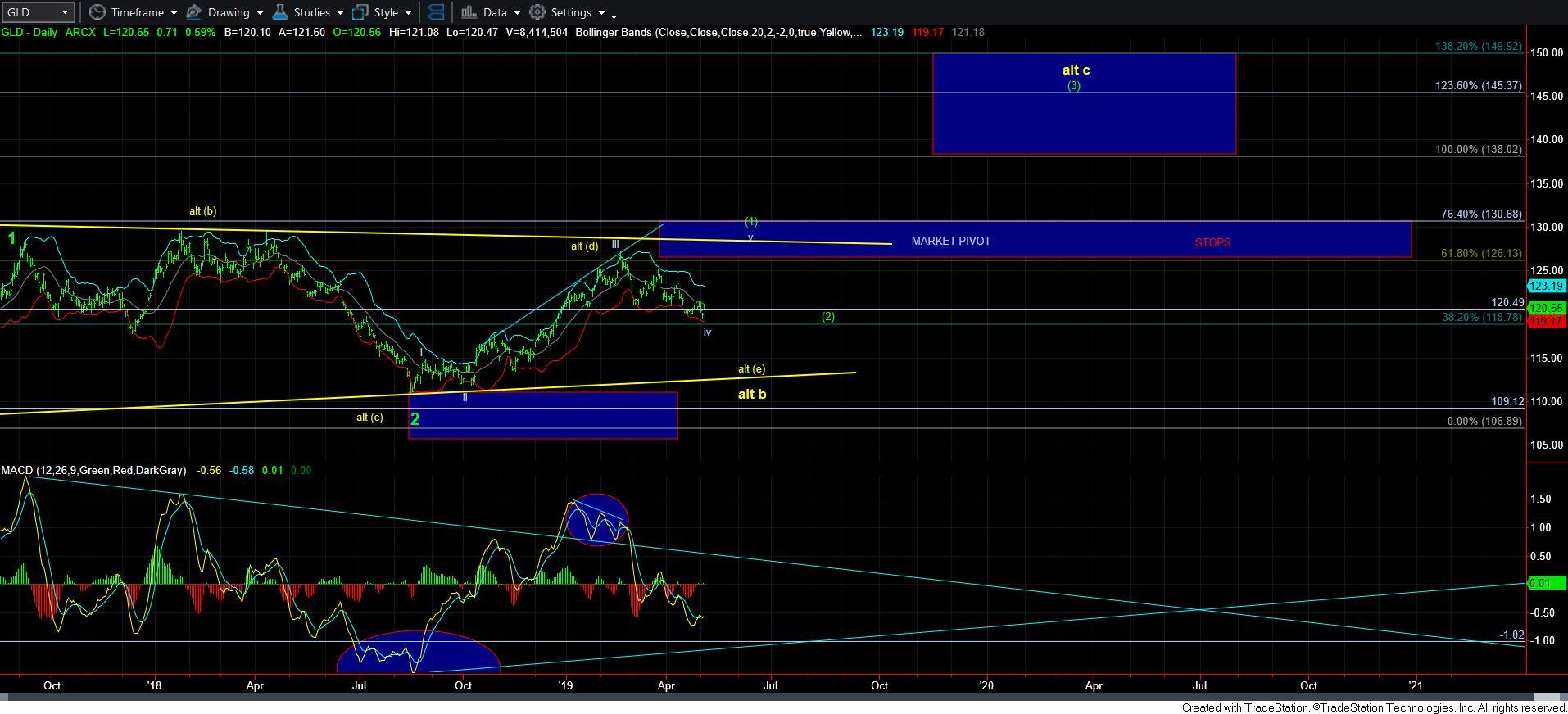1568x714 pixels.
Task: Click the Timeframe clock icon
Action: pos(97,12)
